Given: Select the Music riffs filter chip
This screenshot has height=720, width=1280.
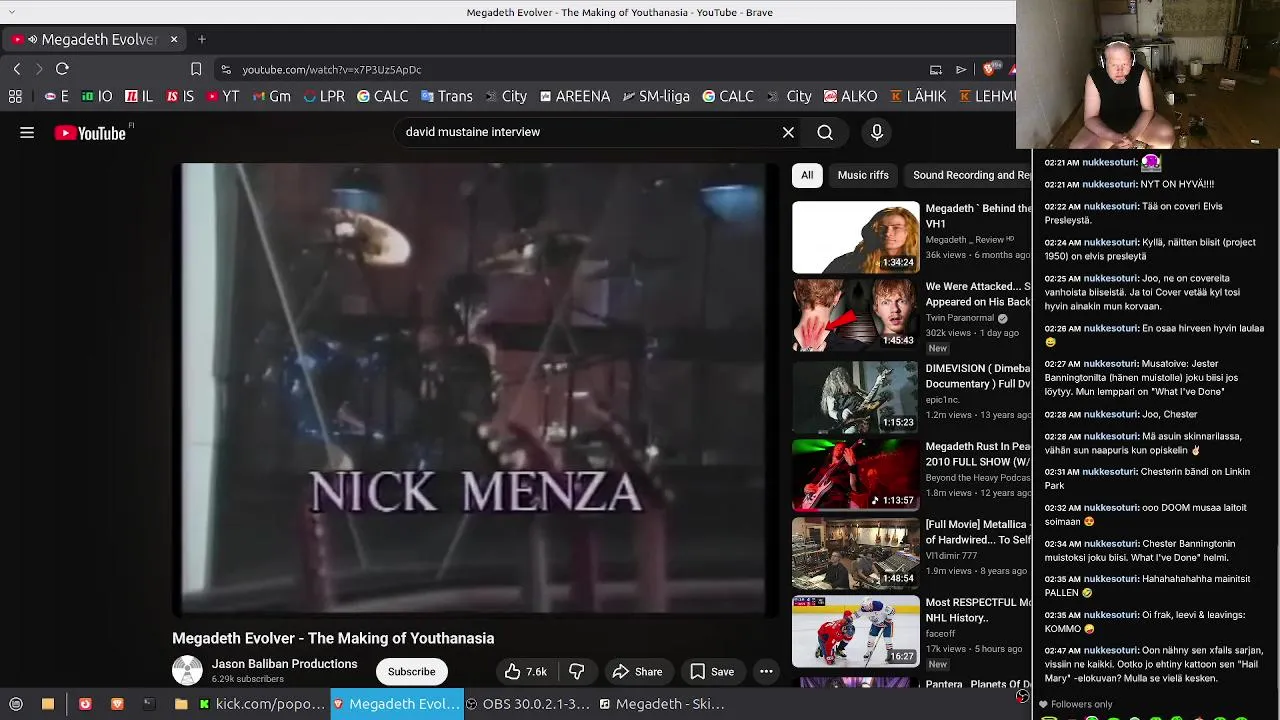Looking at the screenshot, I should click(863, 175).
